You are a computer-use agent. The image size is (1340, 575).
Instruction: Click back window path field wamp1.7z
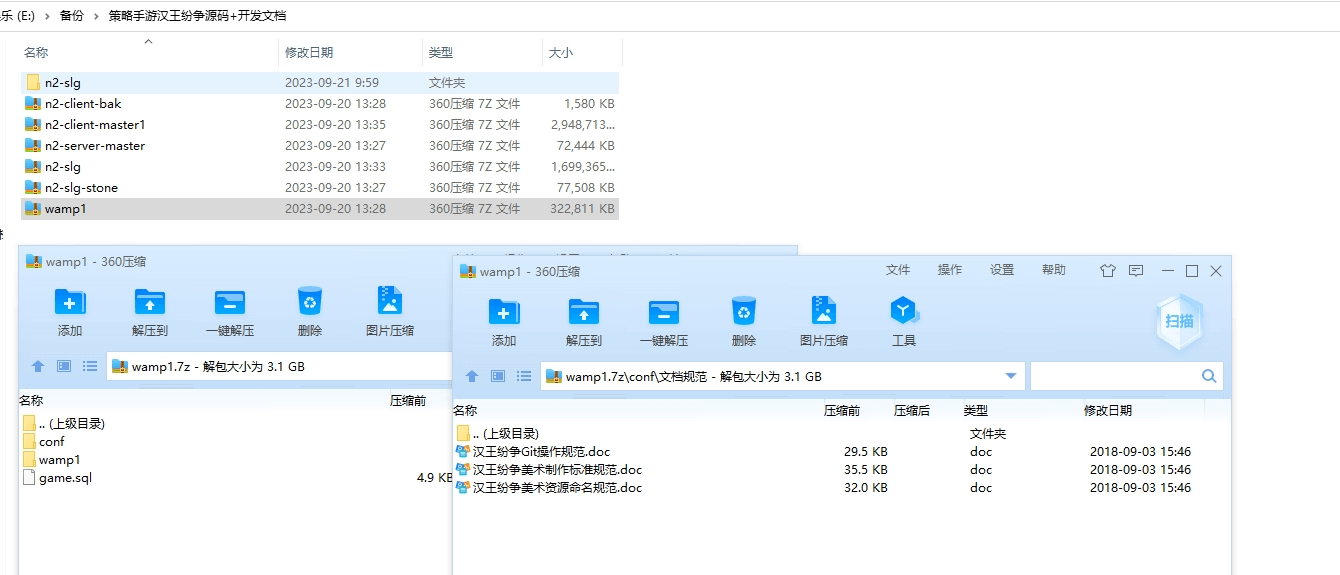tap(280, 366)
